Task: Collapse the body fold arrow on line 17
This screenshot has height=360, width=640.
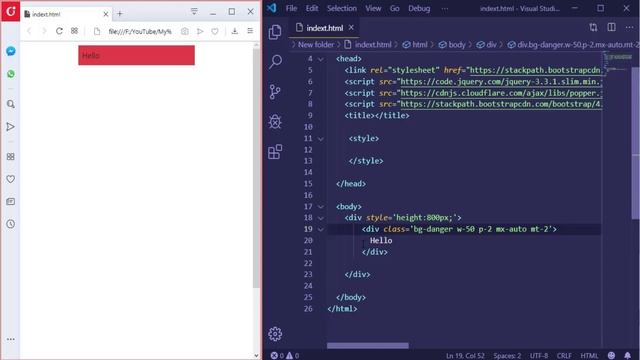Action: (x=321, y=207)
